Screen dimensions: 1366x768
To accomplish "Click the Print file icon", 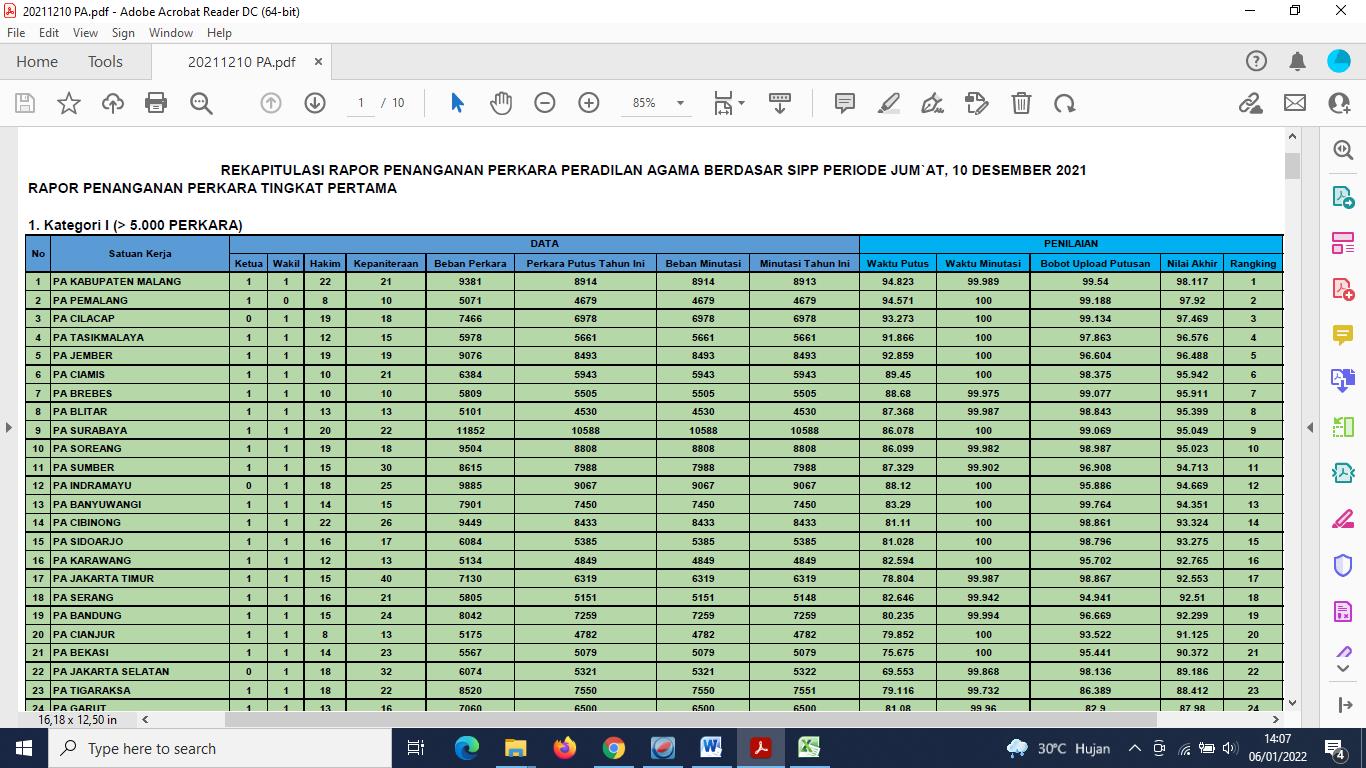I will [x=156, y=103].
